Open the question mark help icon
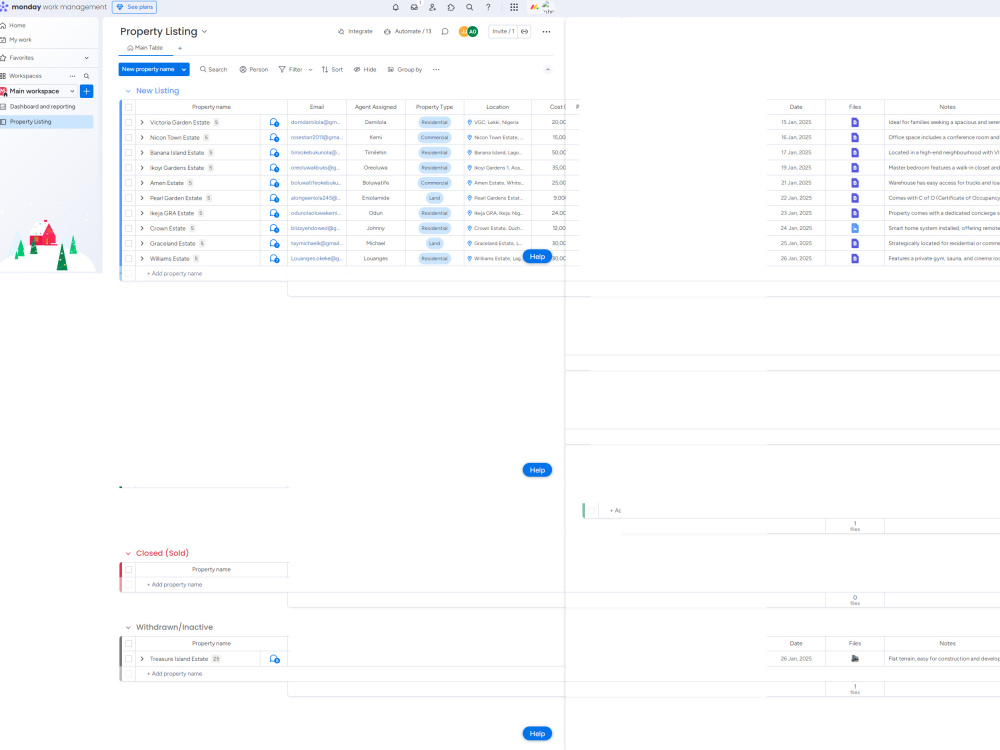This screenshot has width=1000, height=750. pyautogui.click(x=488, y=8)
